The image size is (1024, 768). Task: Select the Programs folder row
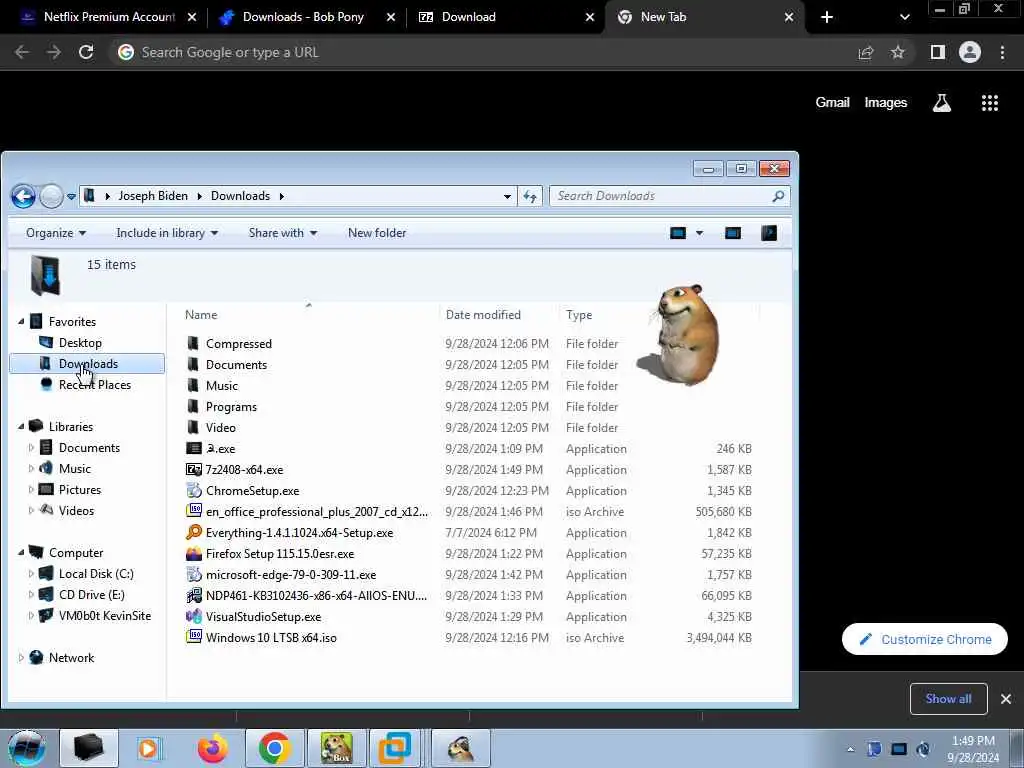click(468, 406)
